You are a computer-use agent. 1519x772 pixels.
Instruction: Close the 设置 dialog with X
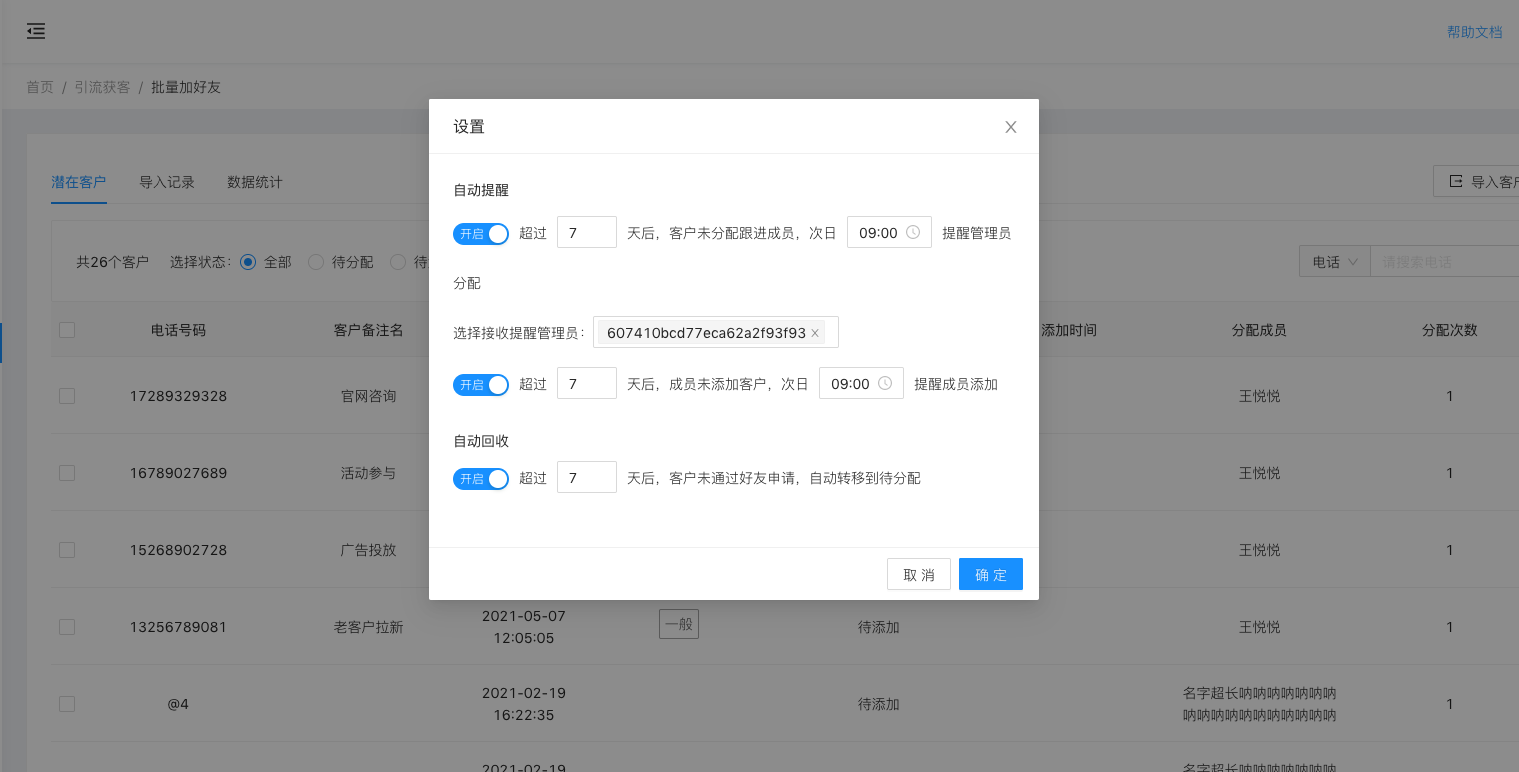pos(1011,127)
